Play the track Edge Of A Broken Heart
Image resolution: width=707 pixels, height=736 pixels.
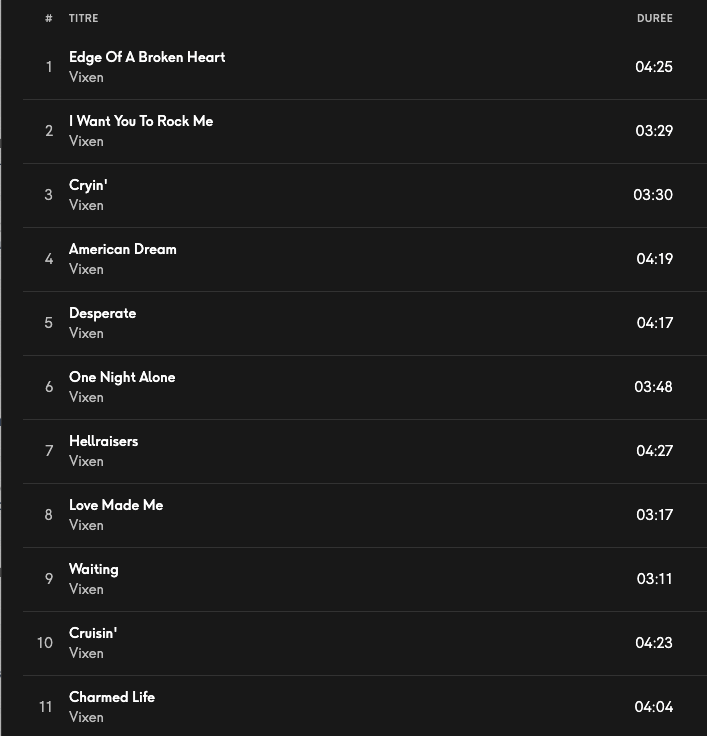coord(147,57)
